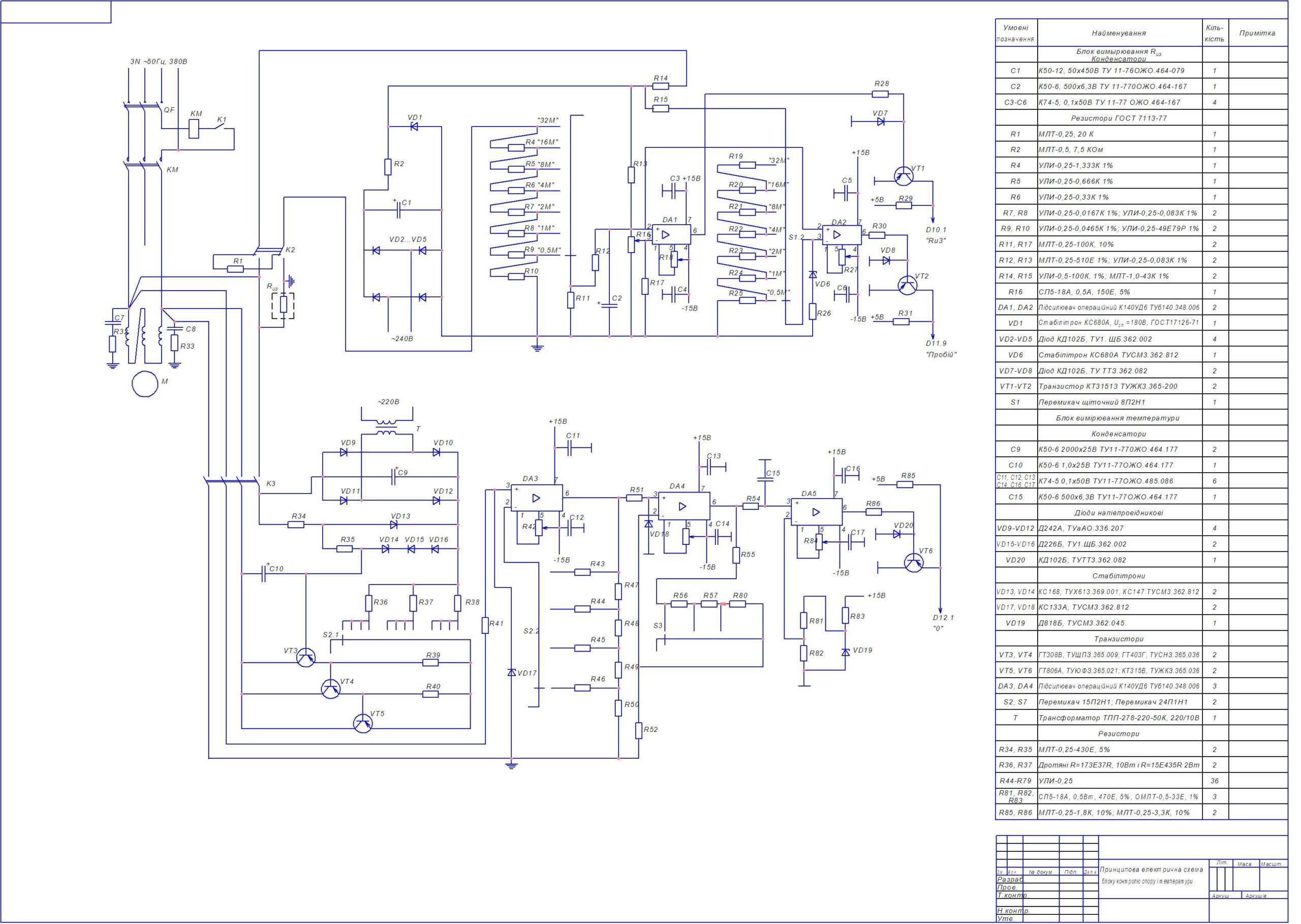Image resolution: width=1301 pixels, height=924 pixels.
Task: Click the VT2 transistor symbol
Action: click(907, 285)
